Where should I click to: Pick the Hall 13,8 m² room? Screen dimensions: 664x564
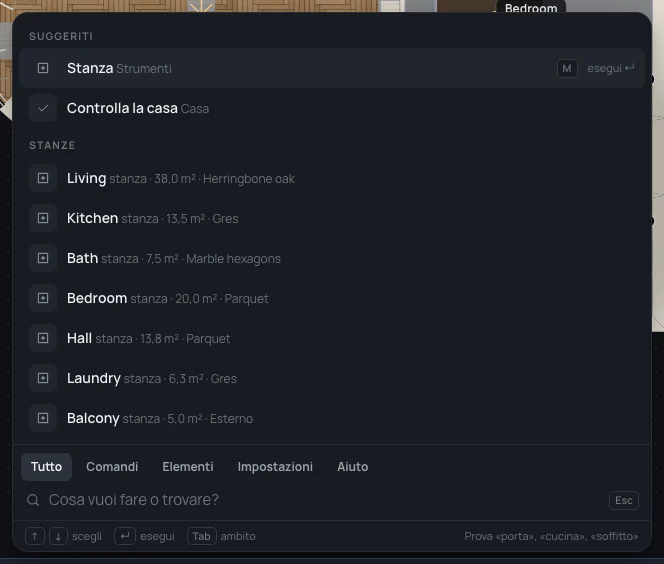click(332, 338)
